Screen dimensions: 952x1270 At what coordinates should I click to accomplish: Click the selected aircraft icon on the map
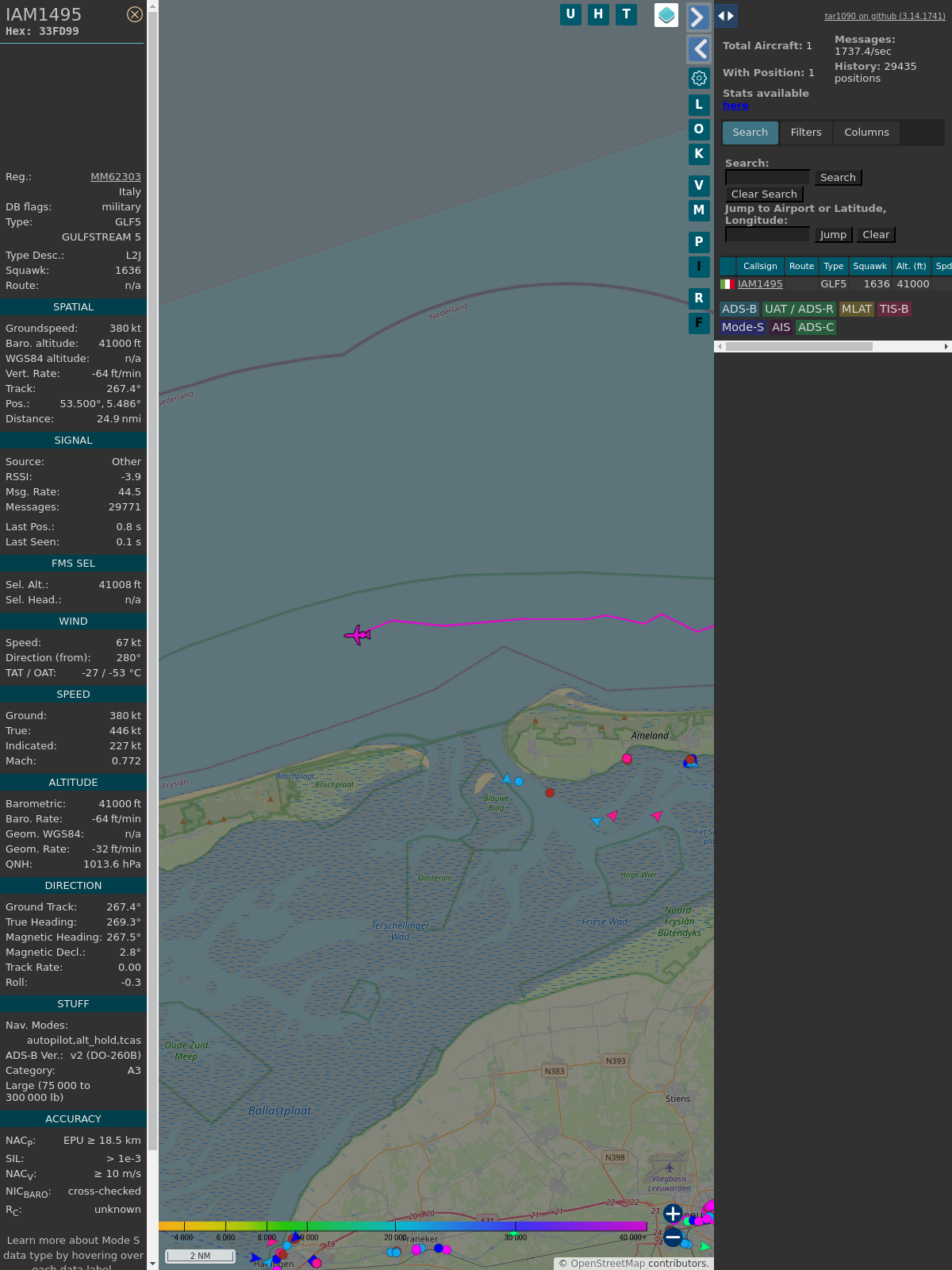point(358,635)
